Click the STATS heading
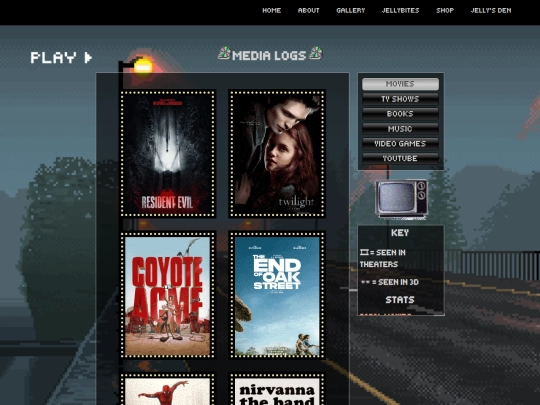The image size is (540, 405). tap(400, 300)
